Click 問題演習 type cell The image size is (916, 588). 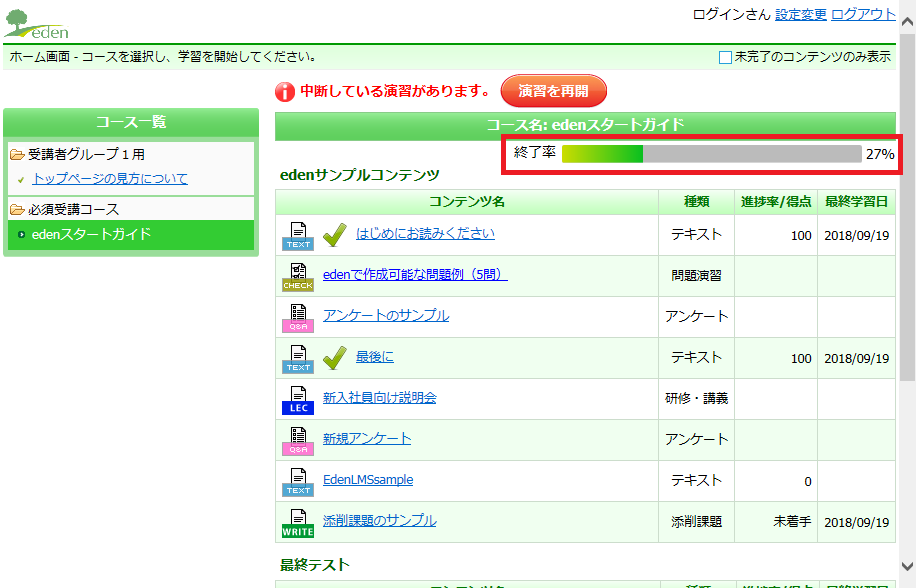pyautogui.click(x=696, y=276)
